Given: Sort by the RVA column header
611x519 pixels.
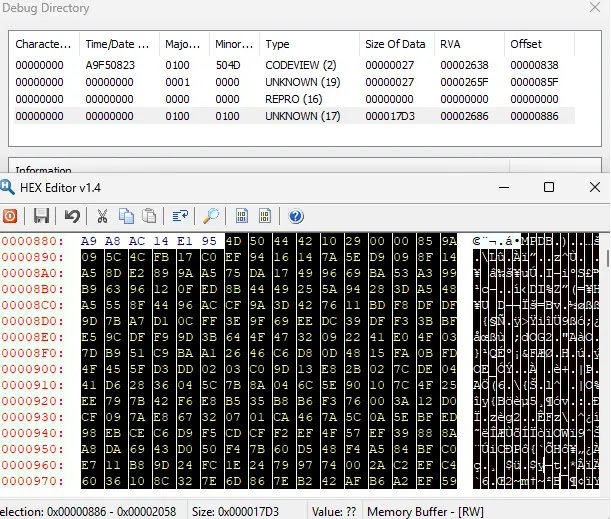Looking at the screenshot, I should (x=469, y=44).
